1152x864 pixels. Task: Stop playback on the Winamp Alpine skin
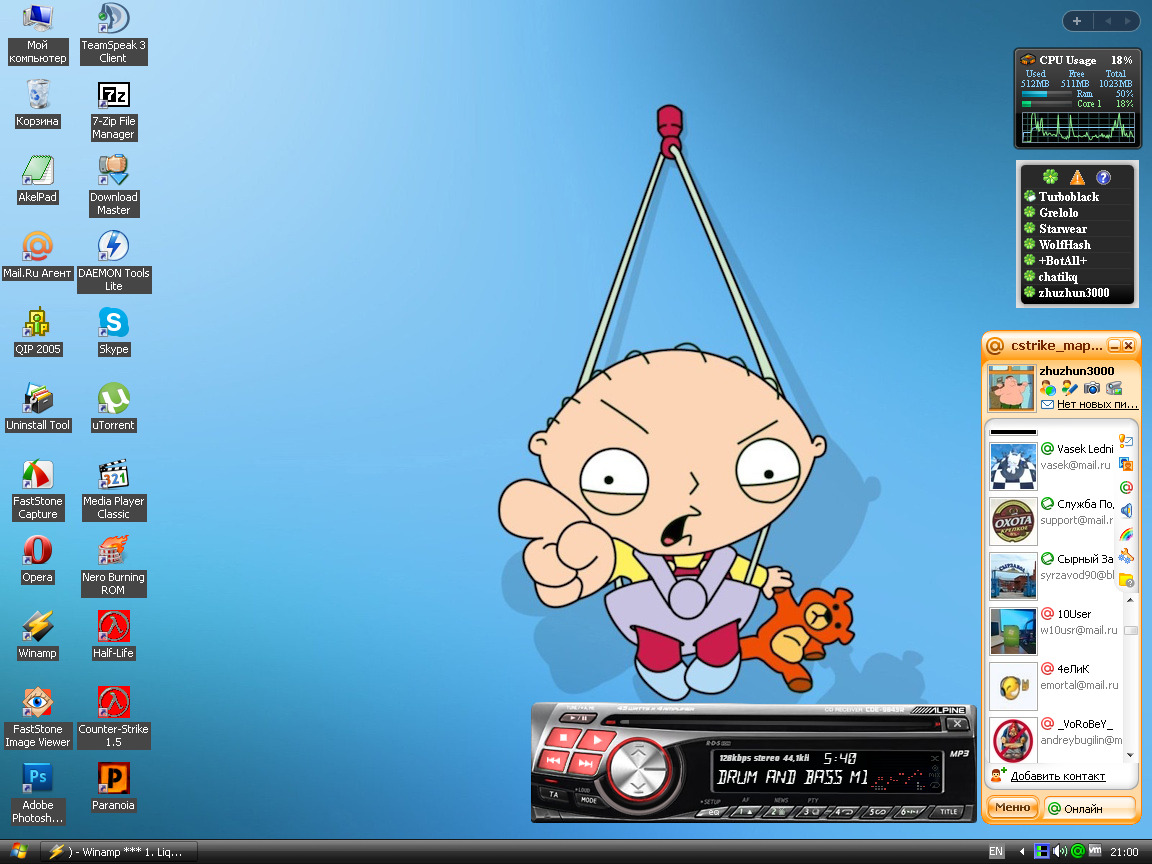[563, 738]
